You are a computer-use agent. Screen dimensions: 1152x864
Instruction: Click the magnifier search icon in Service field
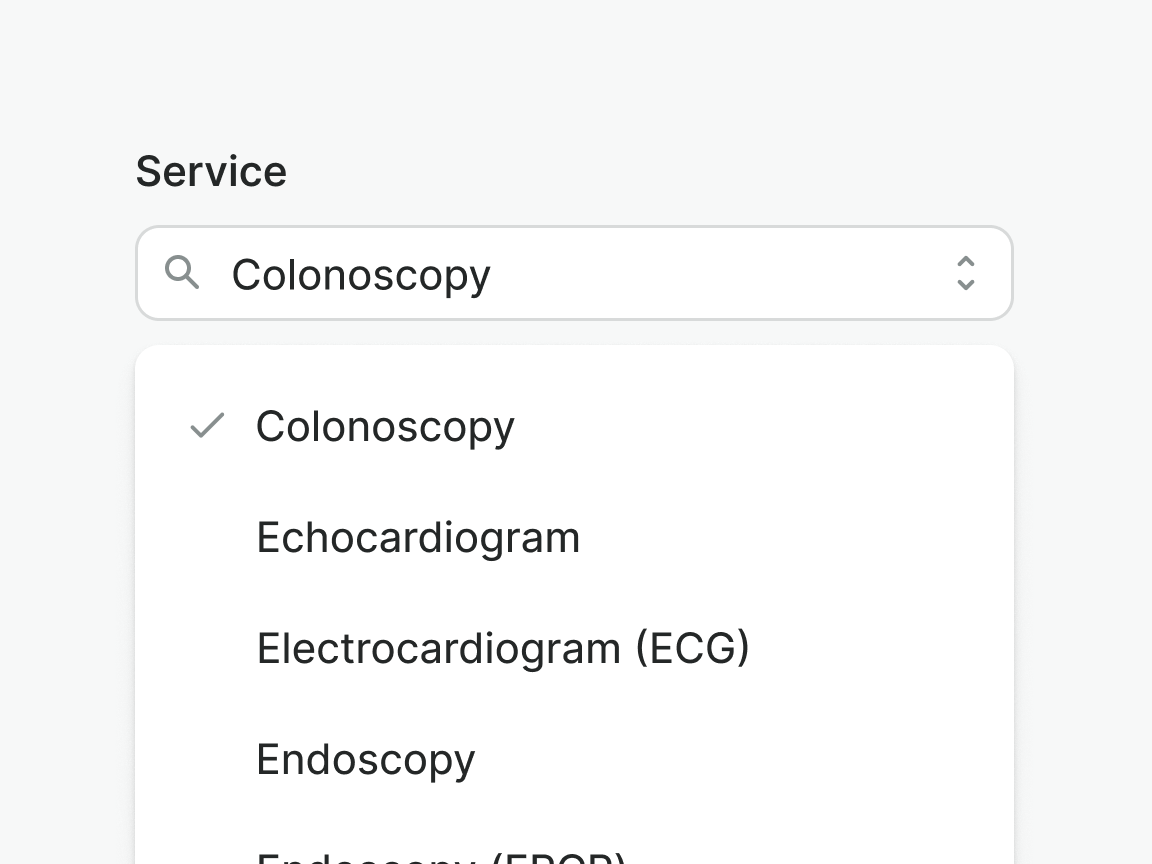(x=182, y=272)
